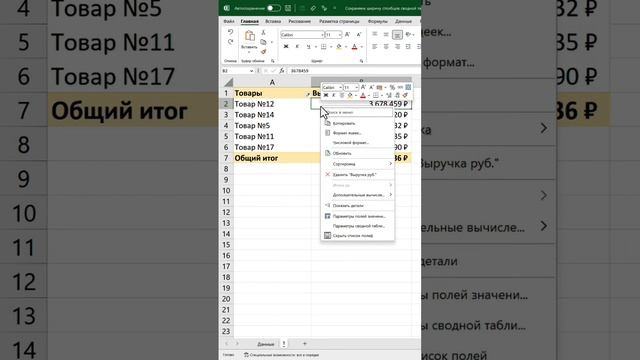The image size is (640, 360).
Task: Open the Товары filter dropdown in cell A1
Action: [308, 94]
